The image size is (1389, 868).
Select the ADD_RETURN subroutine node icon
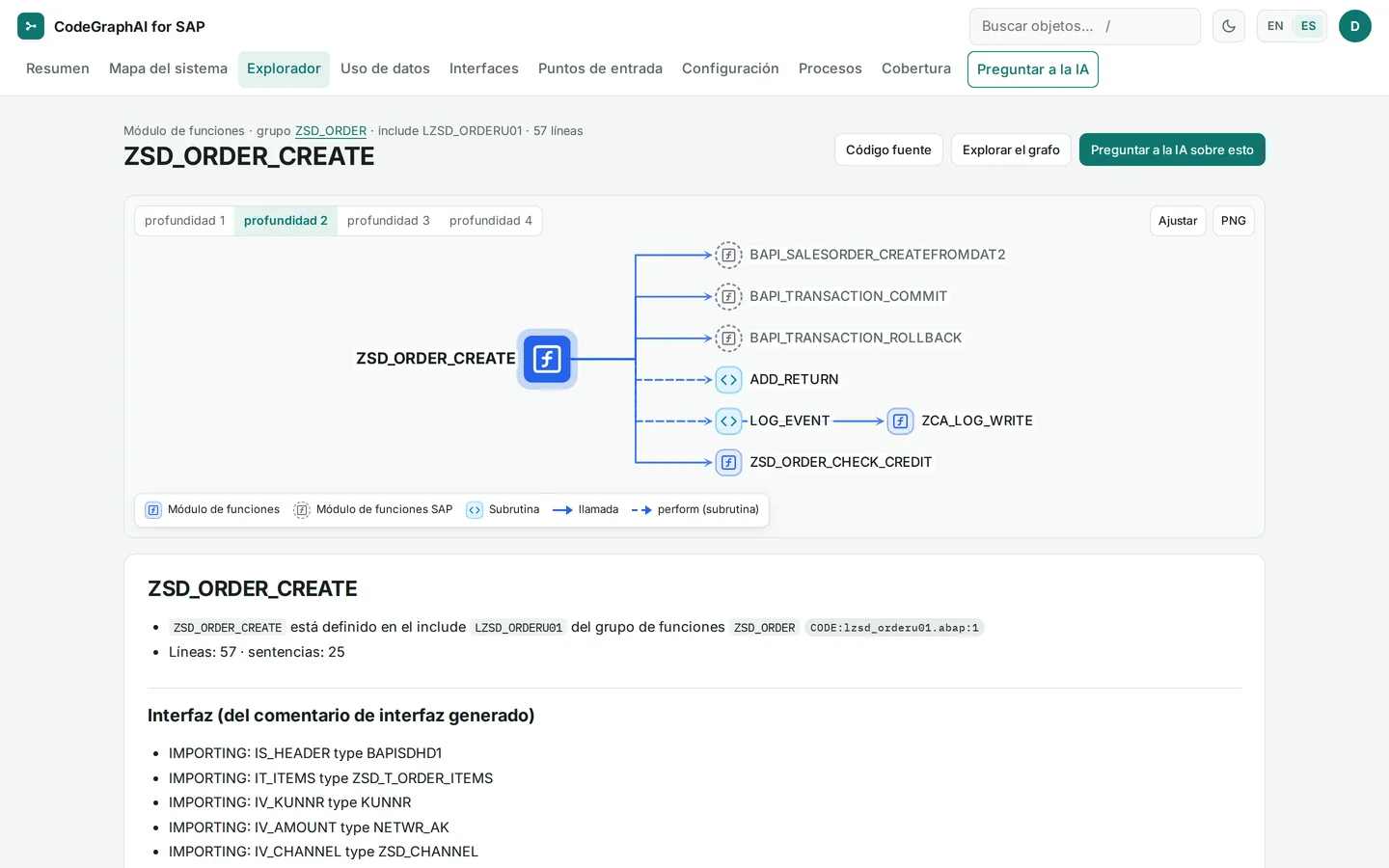click(729, 380)
